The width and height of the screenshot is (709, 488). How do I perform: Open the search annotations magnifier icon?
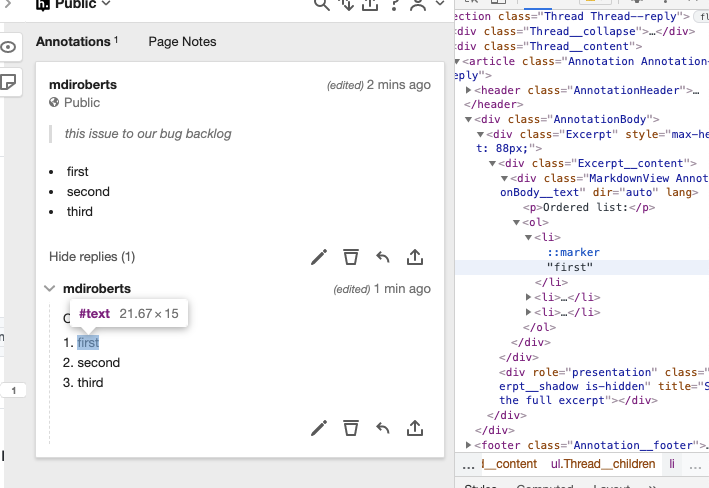[x=321, y=4]
